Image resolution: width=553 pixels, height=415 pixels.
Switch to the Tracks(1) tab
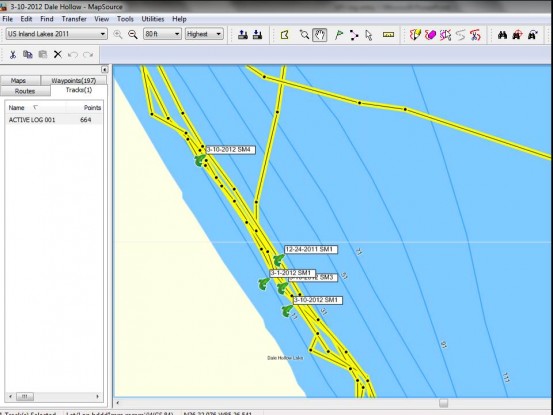79,90
